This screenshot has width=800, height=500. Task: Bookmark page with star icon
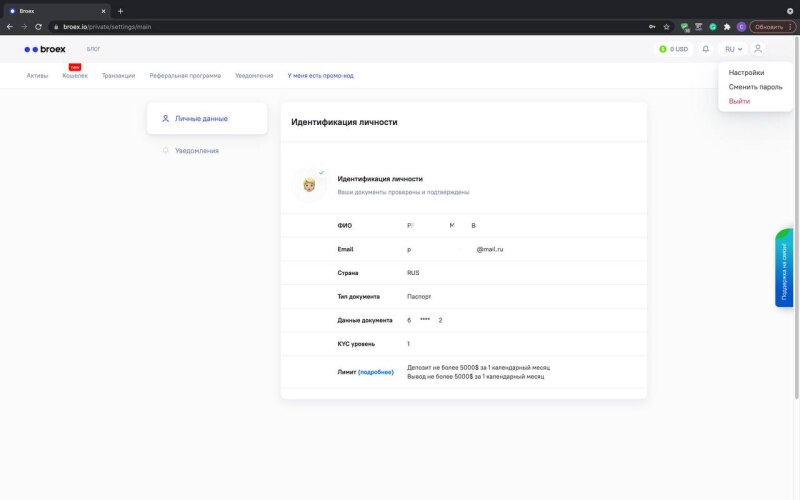(x=666, y=27)
